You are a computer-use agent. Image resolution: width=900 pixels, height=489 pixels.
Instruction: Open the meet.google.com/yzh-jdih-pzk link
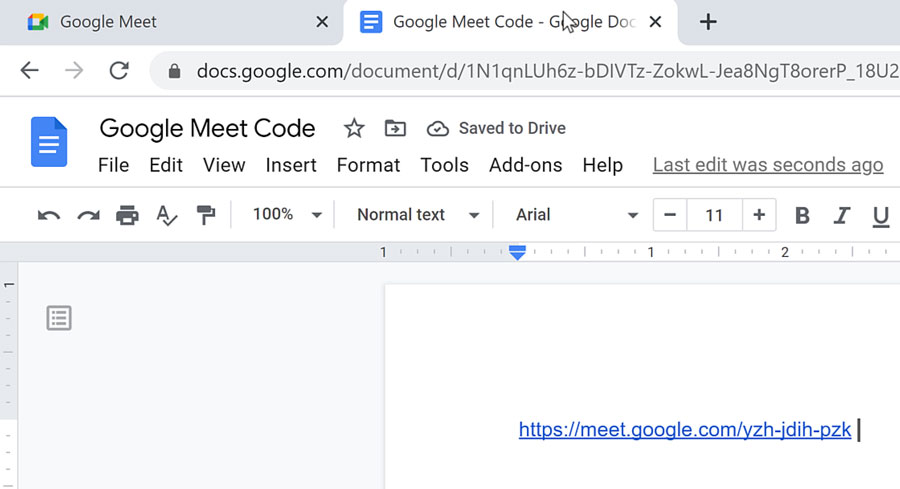[x=684, y=430]
